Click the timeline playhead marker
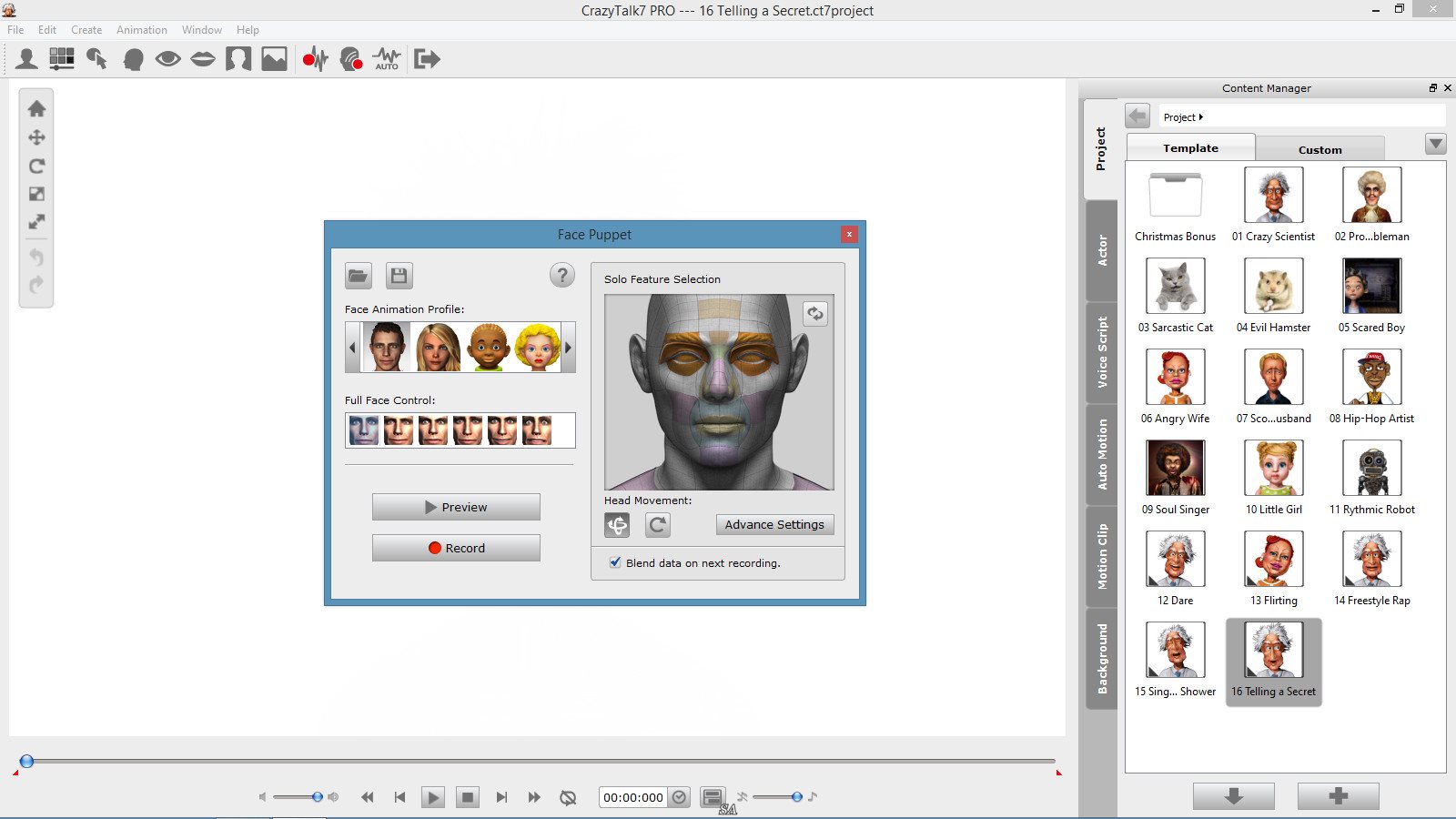Image resolution: width=1456 pixels, height=819 pixels. (26, 761)
